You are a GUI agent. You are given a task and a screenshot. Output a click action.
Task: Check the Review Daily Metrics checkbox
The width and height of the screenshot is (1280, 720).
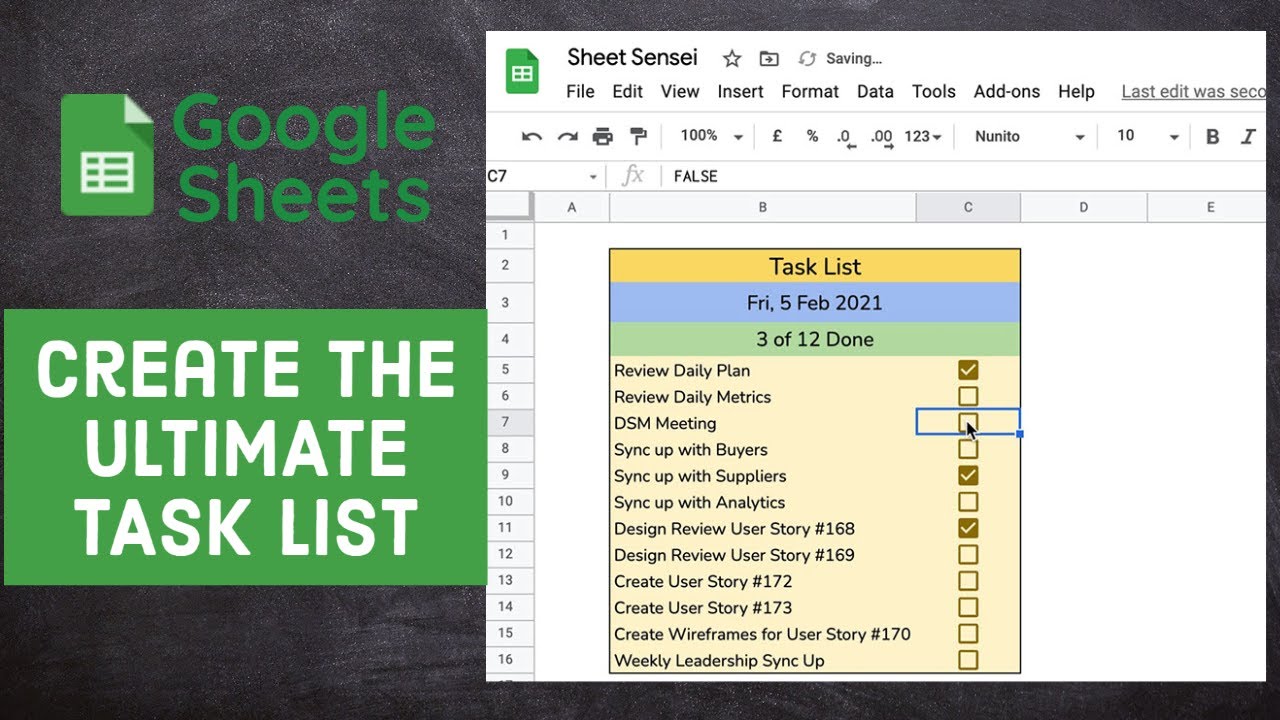tap(968, 396)
